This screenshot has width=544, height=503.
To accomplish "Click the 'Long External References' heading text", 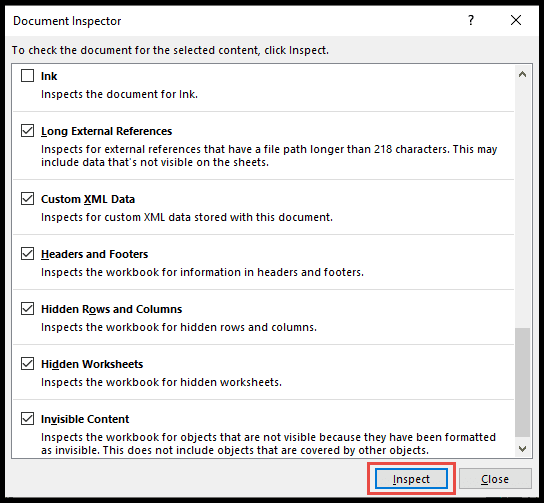I will (107, 131).
